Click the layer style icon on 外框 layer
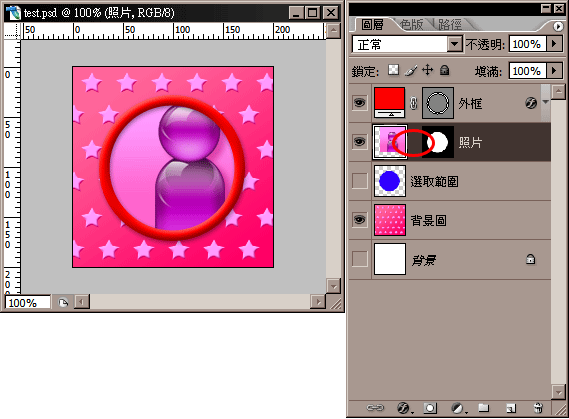 [531, 103]
